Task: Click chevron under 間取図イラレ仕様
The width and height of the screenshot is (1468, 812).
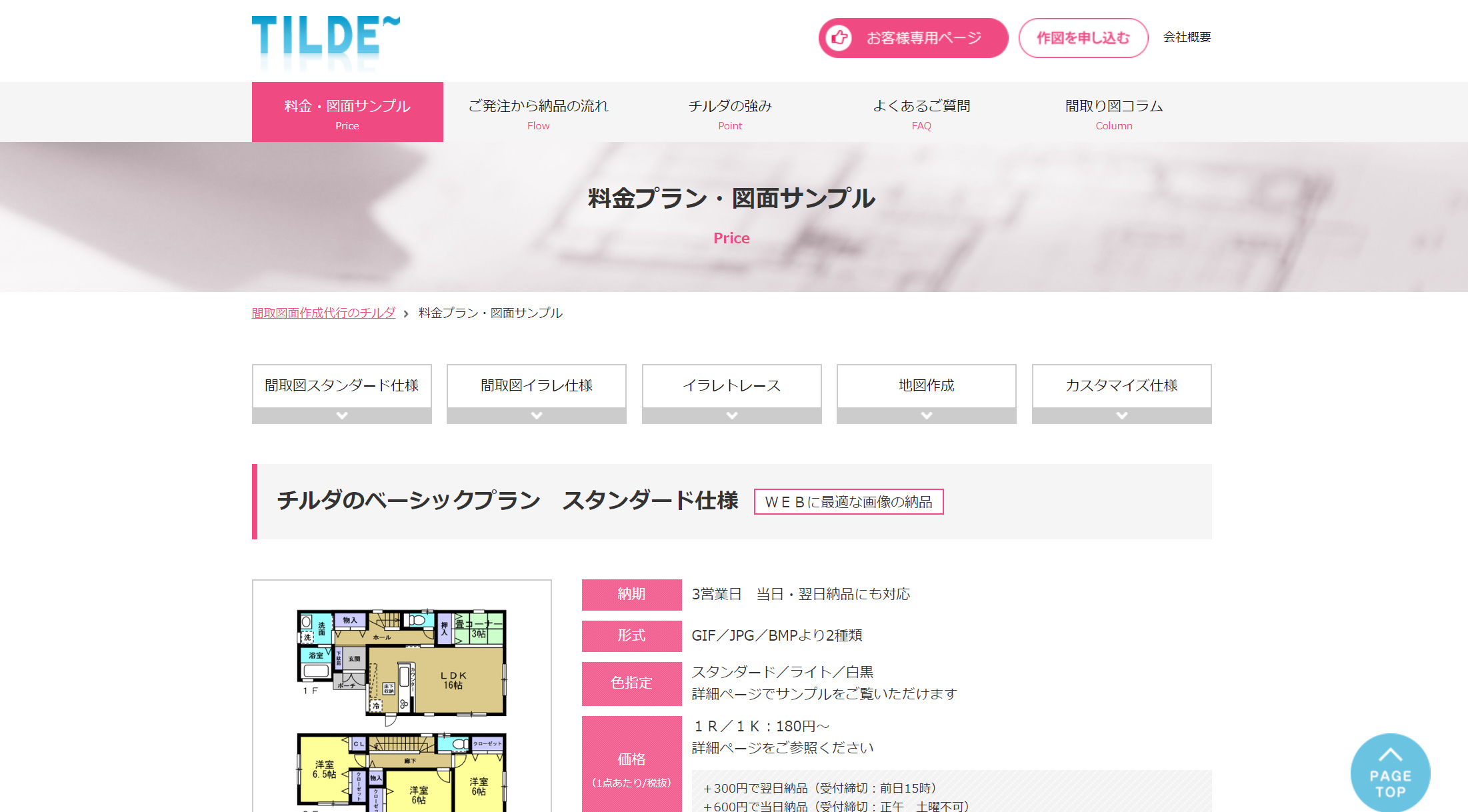Action: (x=537, y=416)
